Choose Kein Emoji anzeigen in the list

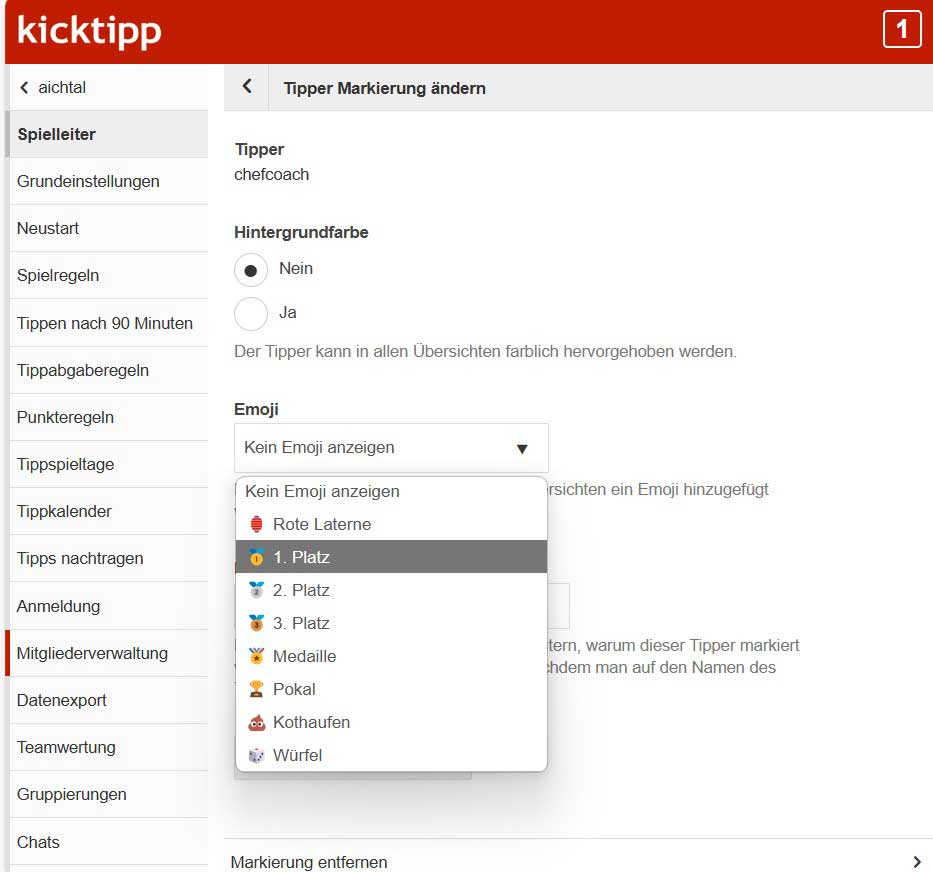point(322,491)
